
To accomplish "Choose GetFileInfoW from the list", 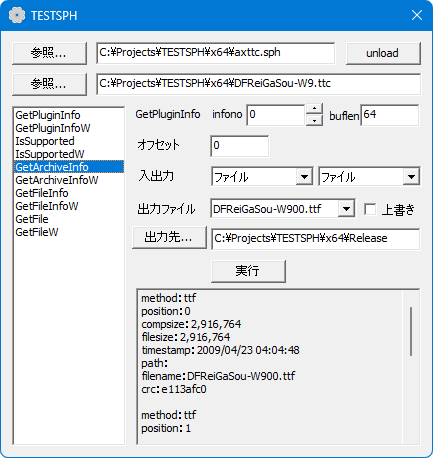I will pos(47,206).
